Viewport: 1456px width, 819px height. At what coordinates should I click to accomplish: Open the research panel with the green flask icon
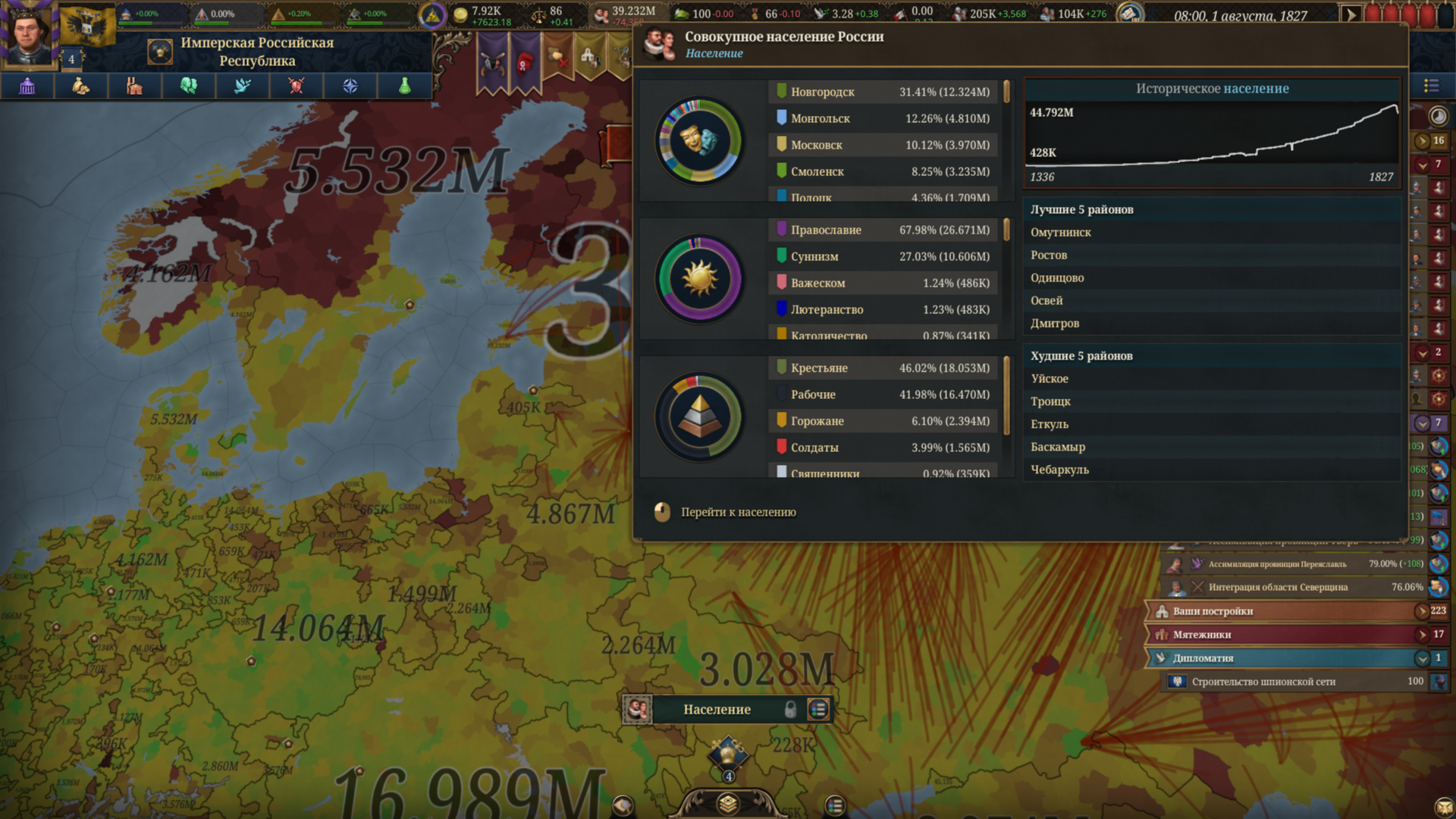pos(404,86)
